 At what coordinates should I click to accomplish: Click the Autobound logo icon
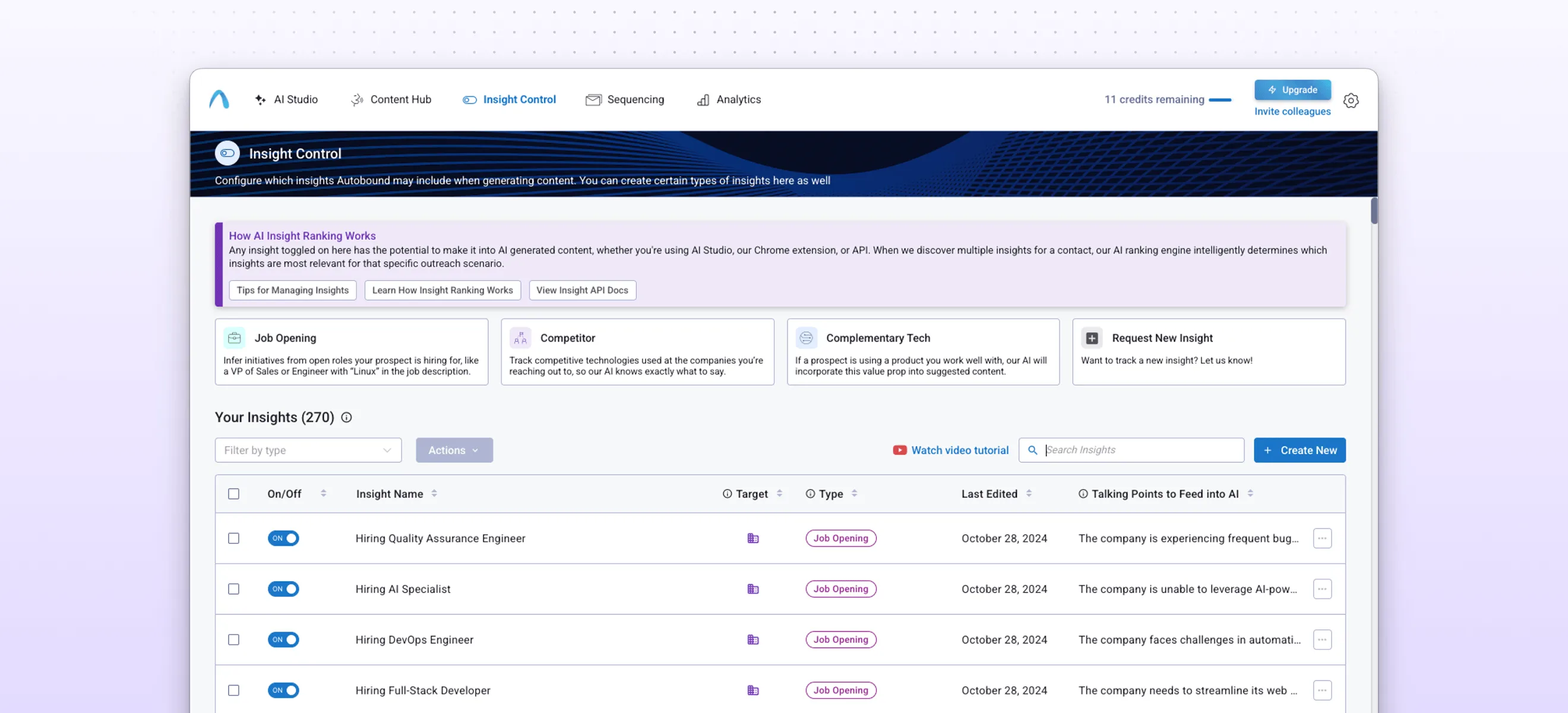tap(219, 99)
